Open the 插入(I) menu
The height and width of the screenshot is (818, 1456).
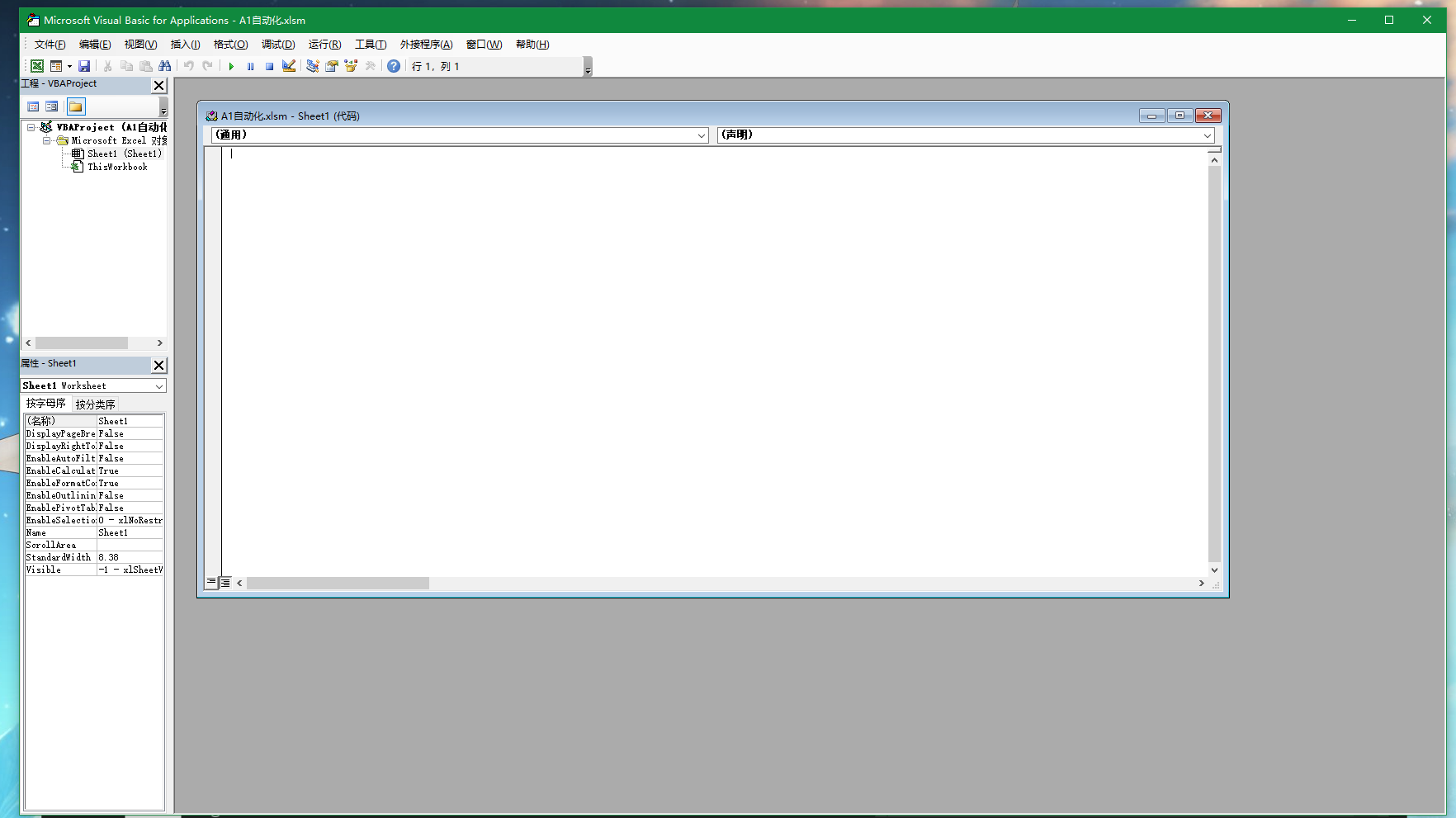(x=185, y=45)
